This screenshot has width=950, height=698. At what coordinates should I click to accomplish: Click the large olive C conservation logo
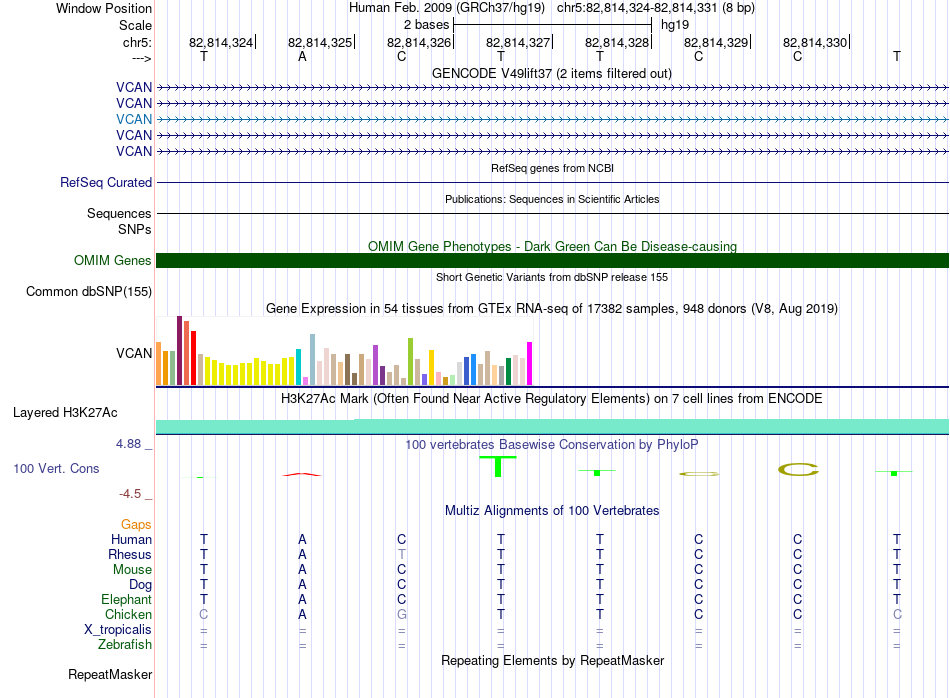(x=799, y=469)
